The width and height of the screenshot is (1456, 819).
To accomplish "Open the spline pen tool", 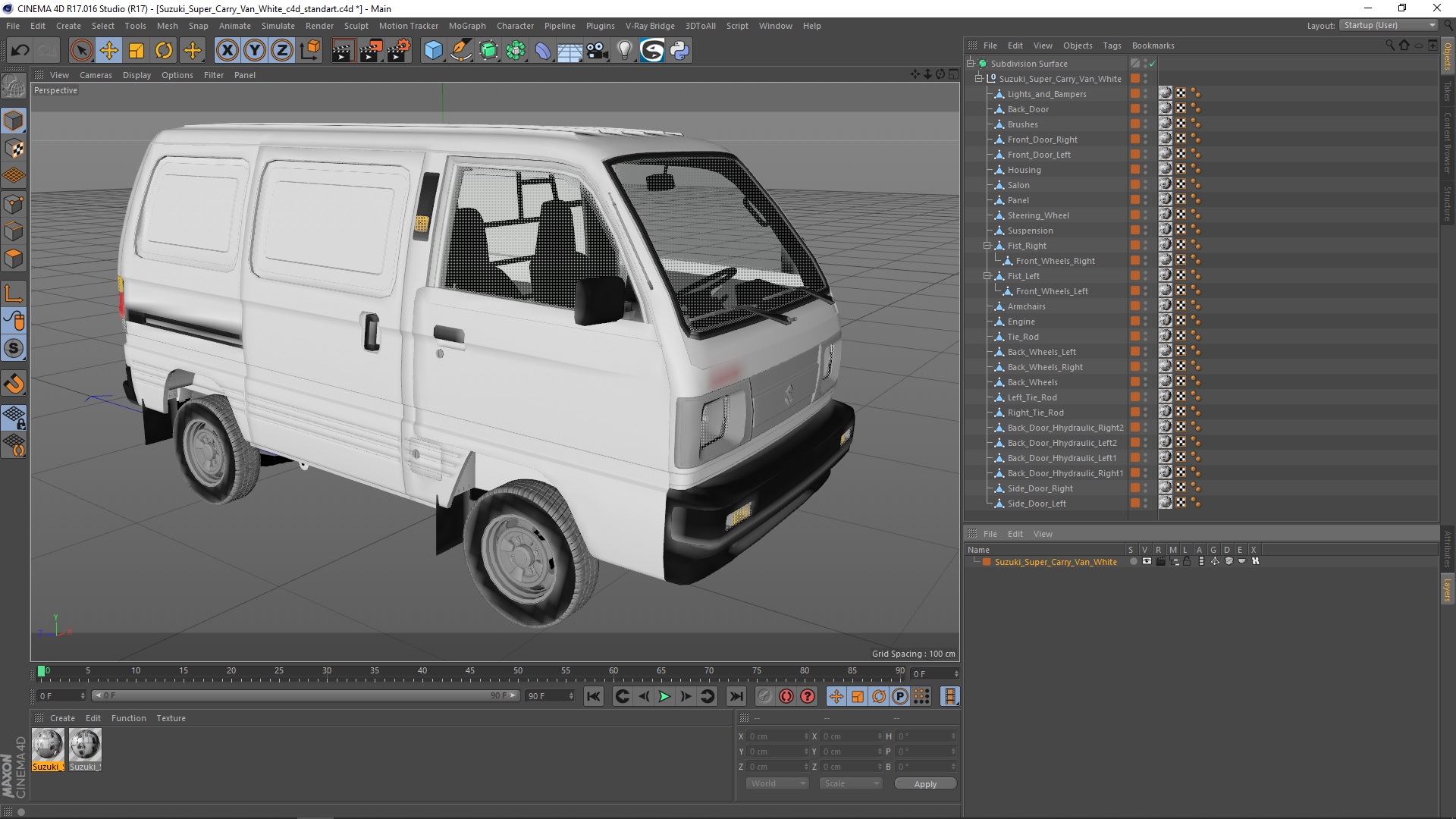I will click(x=460, y=51).
